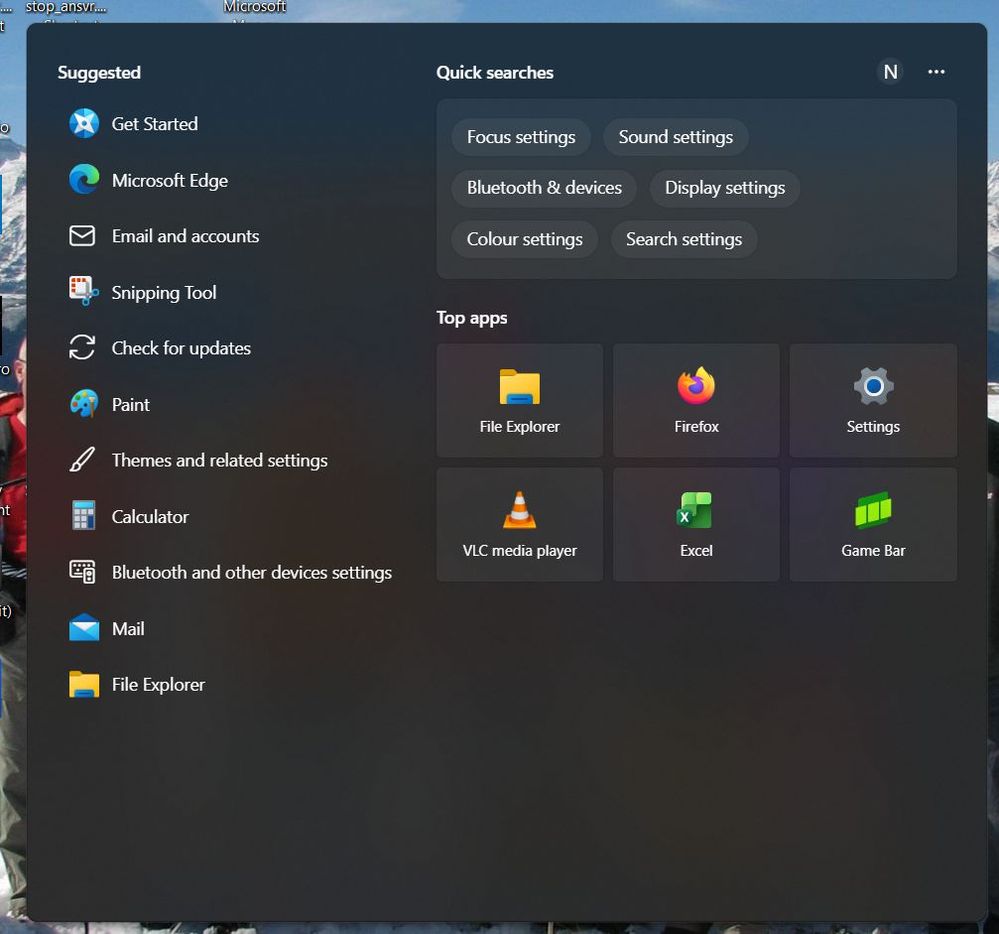Launch Firefox from Top apps

696,400
